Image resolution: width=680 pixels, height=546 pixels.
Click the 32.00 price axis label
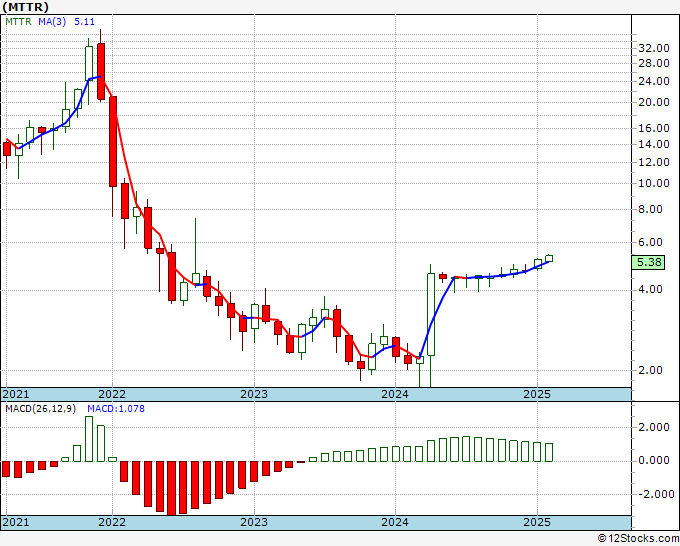pos(654,48)
